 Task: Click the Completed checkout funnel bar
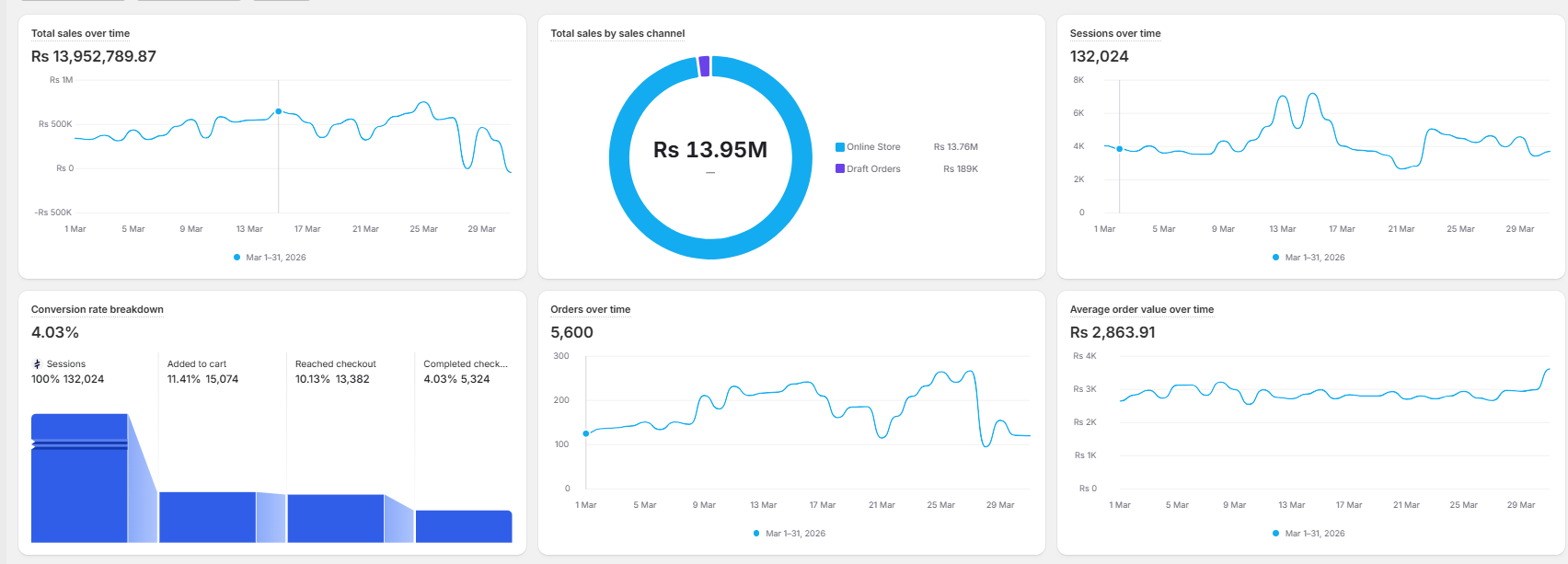click(x=464, y=526)
